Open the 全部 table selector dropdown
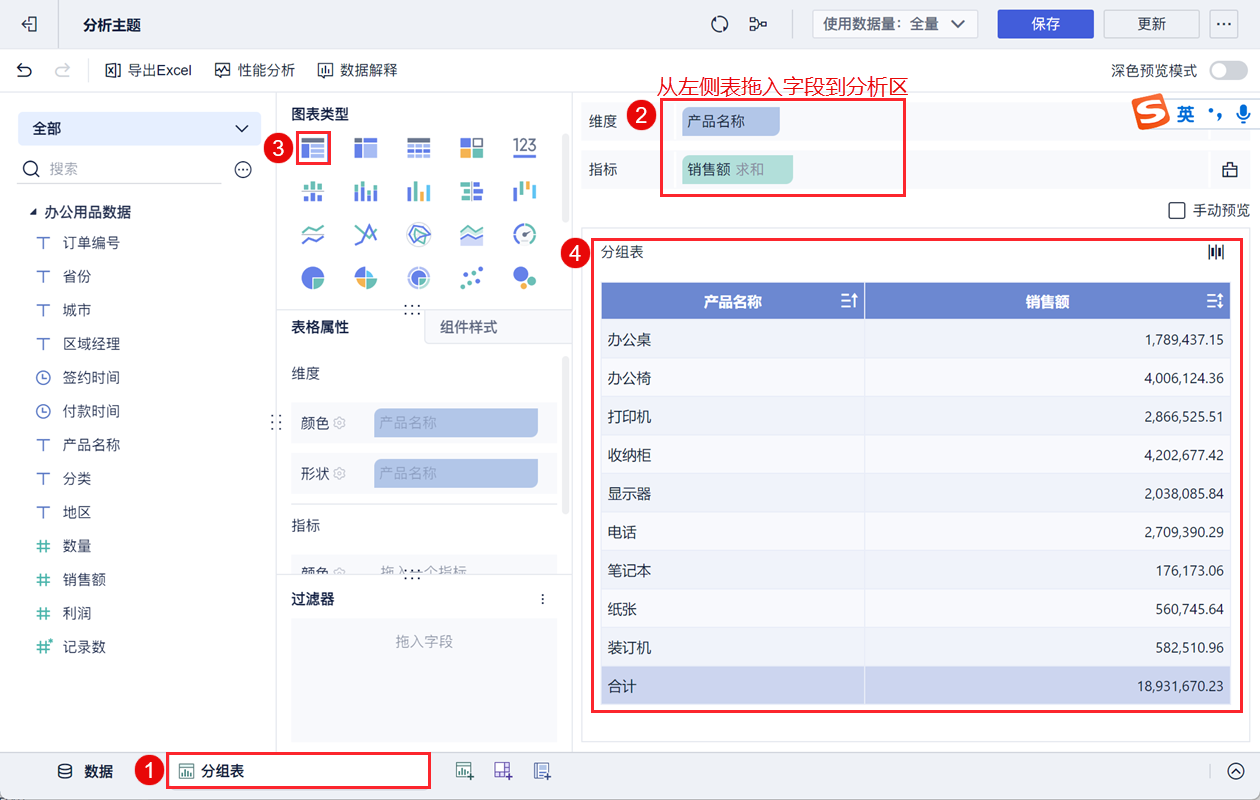Image resolution: width=1260 pixels, height=800 pixels. click(139, 129)
